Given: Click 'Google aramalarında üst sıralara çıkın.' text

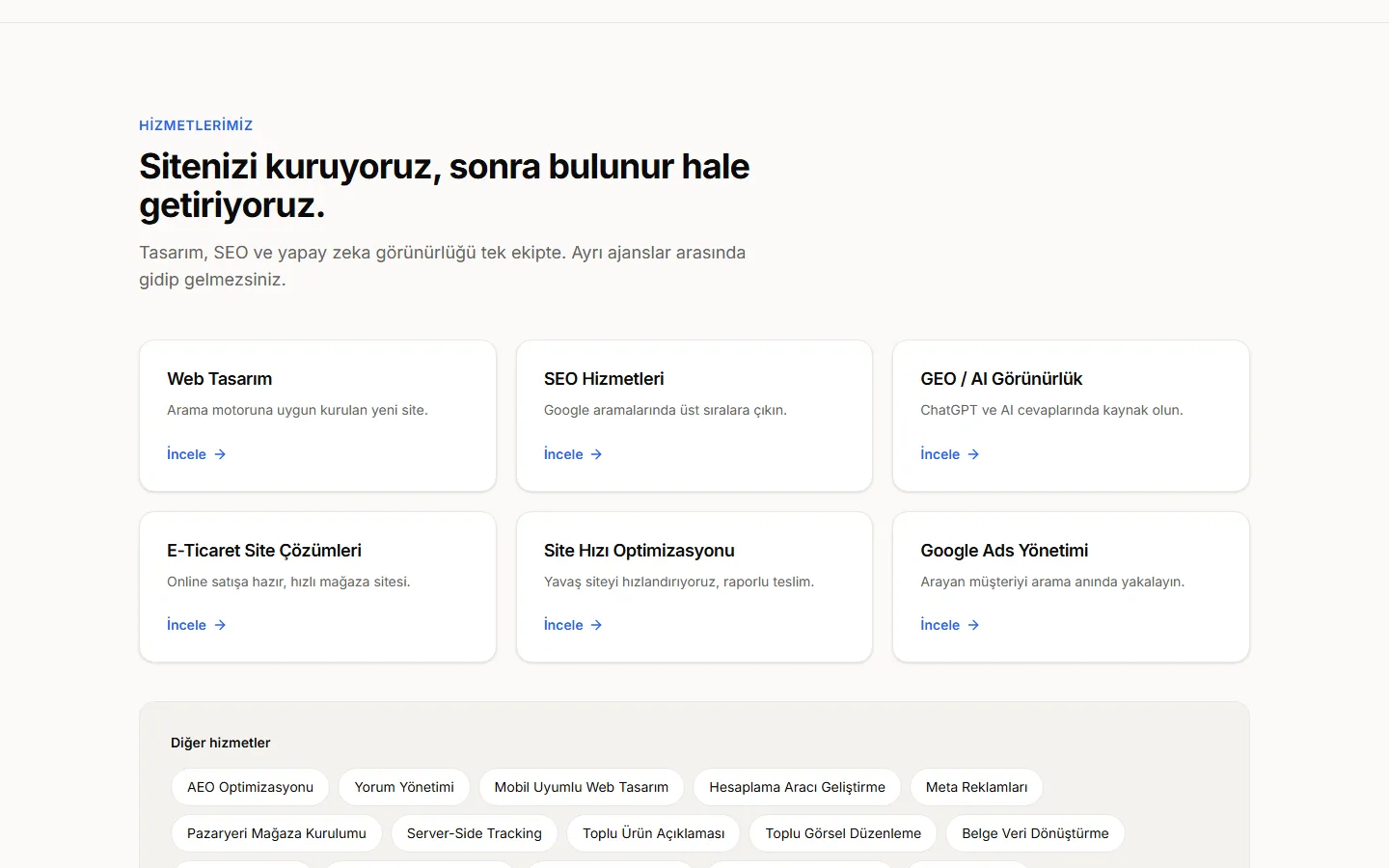Looking at the screenshot, I should click(x=666, y=410).
